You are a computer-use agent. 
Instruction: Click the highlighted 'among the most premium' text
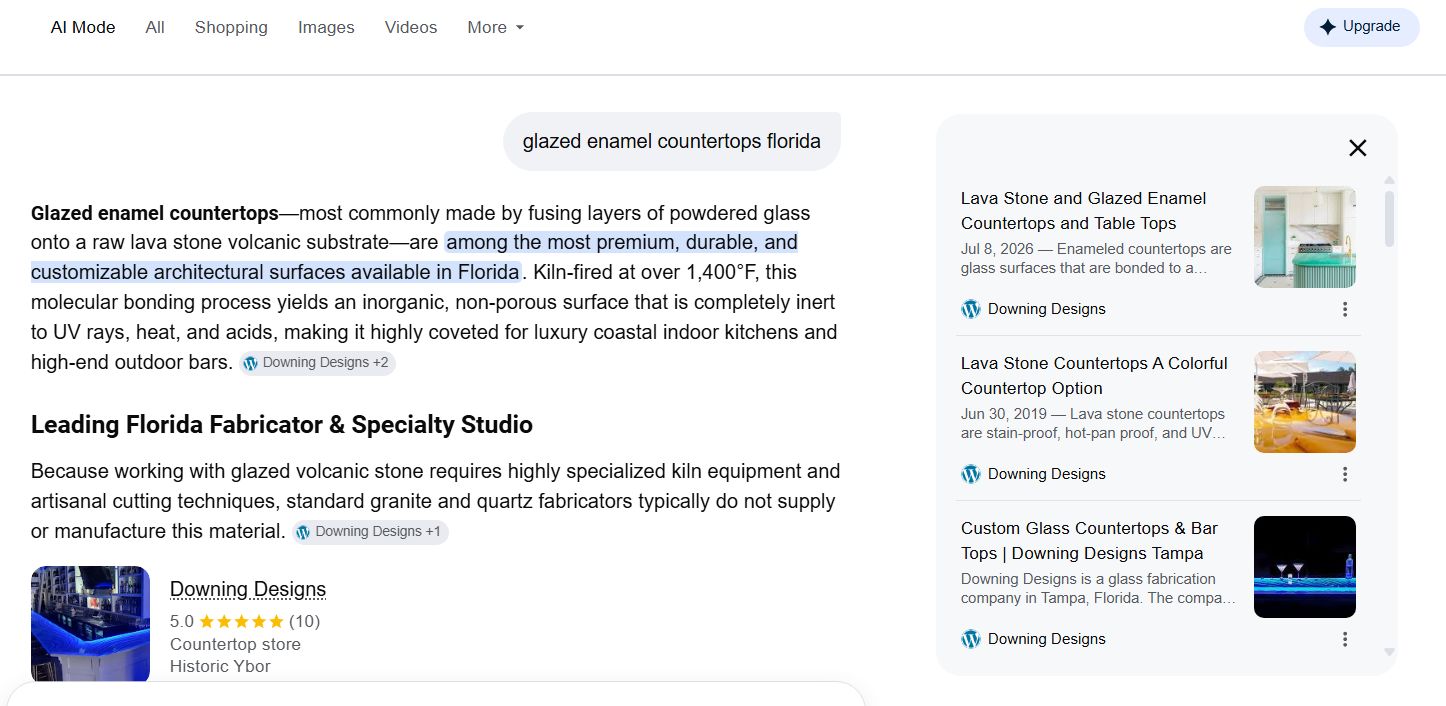(x=414, y=257)
